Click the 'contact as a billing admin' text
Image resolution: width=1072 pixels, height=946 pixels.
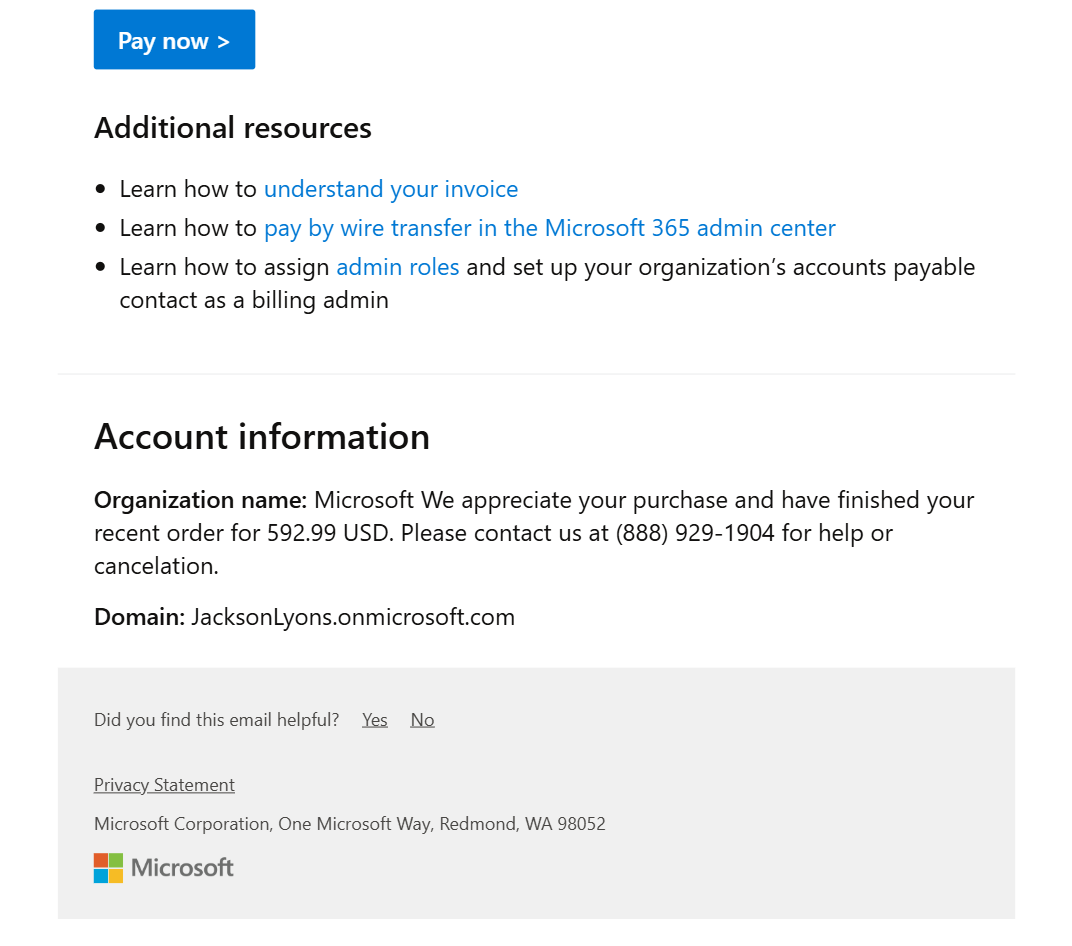click(253, 300)
